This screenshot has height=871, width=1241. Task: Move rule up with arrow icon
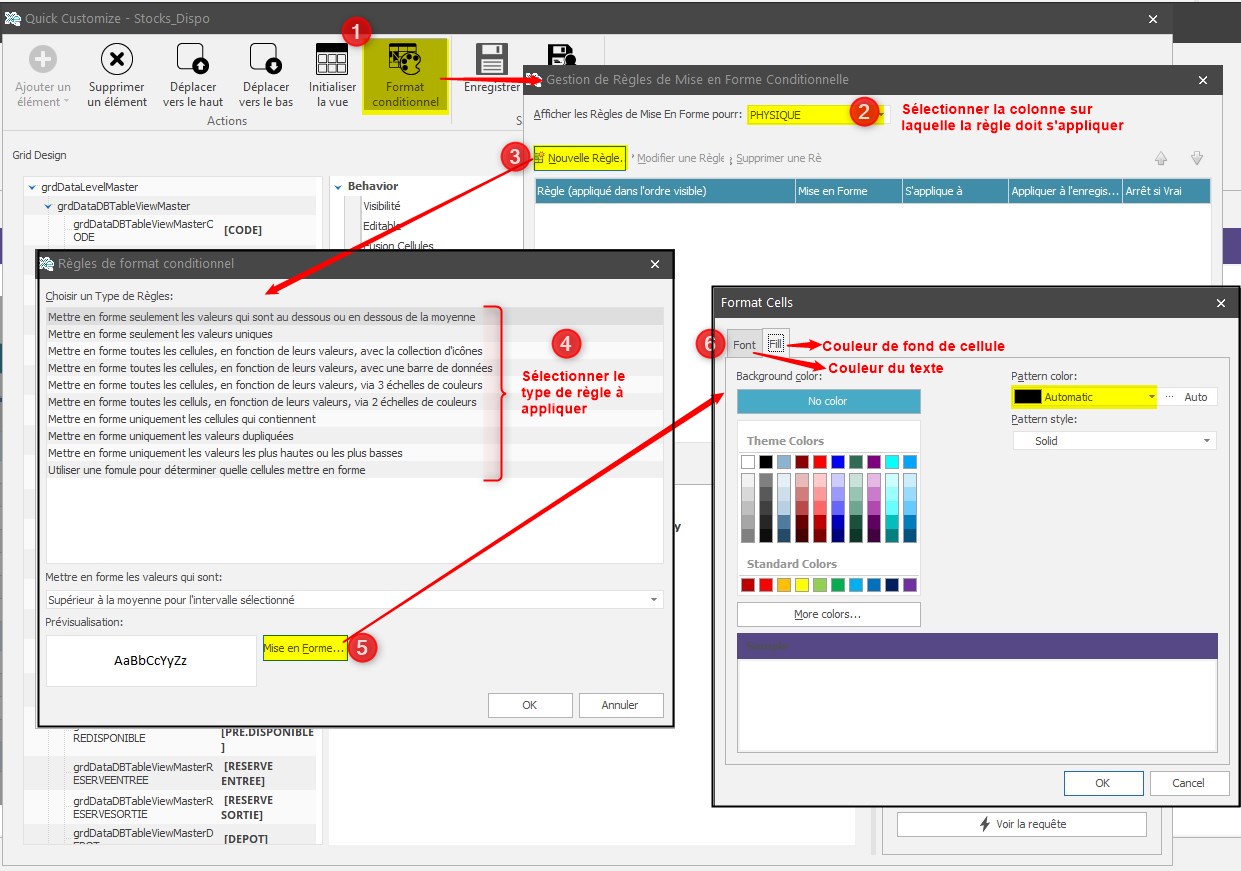click(x=1161, y=158)
